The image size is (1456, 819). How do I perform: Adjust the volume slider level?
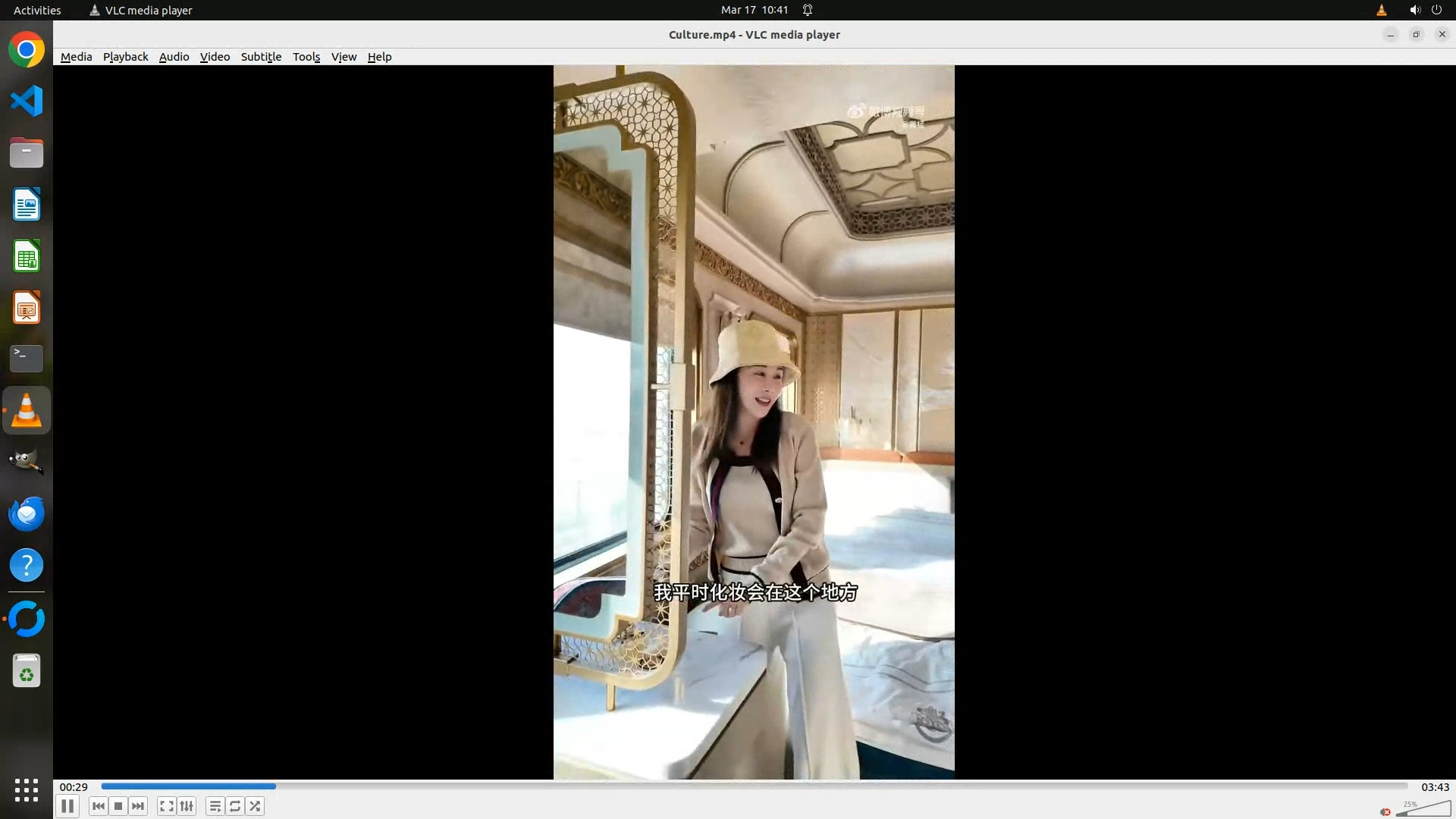pos(1423,810)
